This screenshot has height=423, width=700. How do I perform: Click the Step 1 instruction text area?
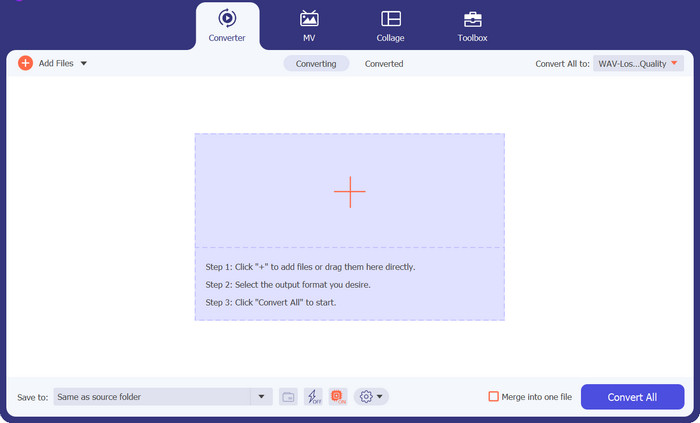310,267
